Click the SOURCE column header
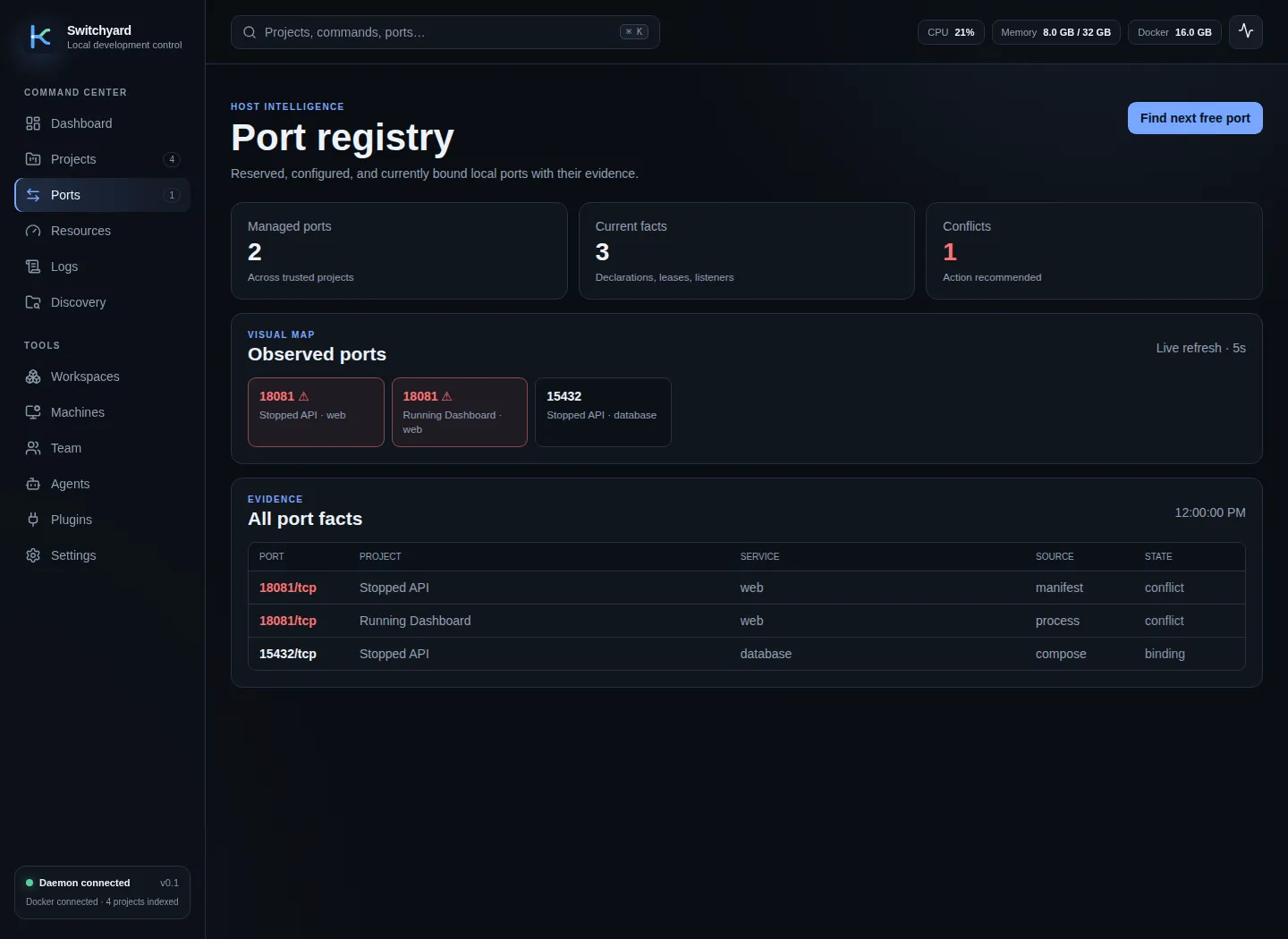The image size is (1288, 939). pos(1055,556)
